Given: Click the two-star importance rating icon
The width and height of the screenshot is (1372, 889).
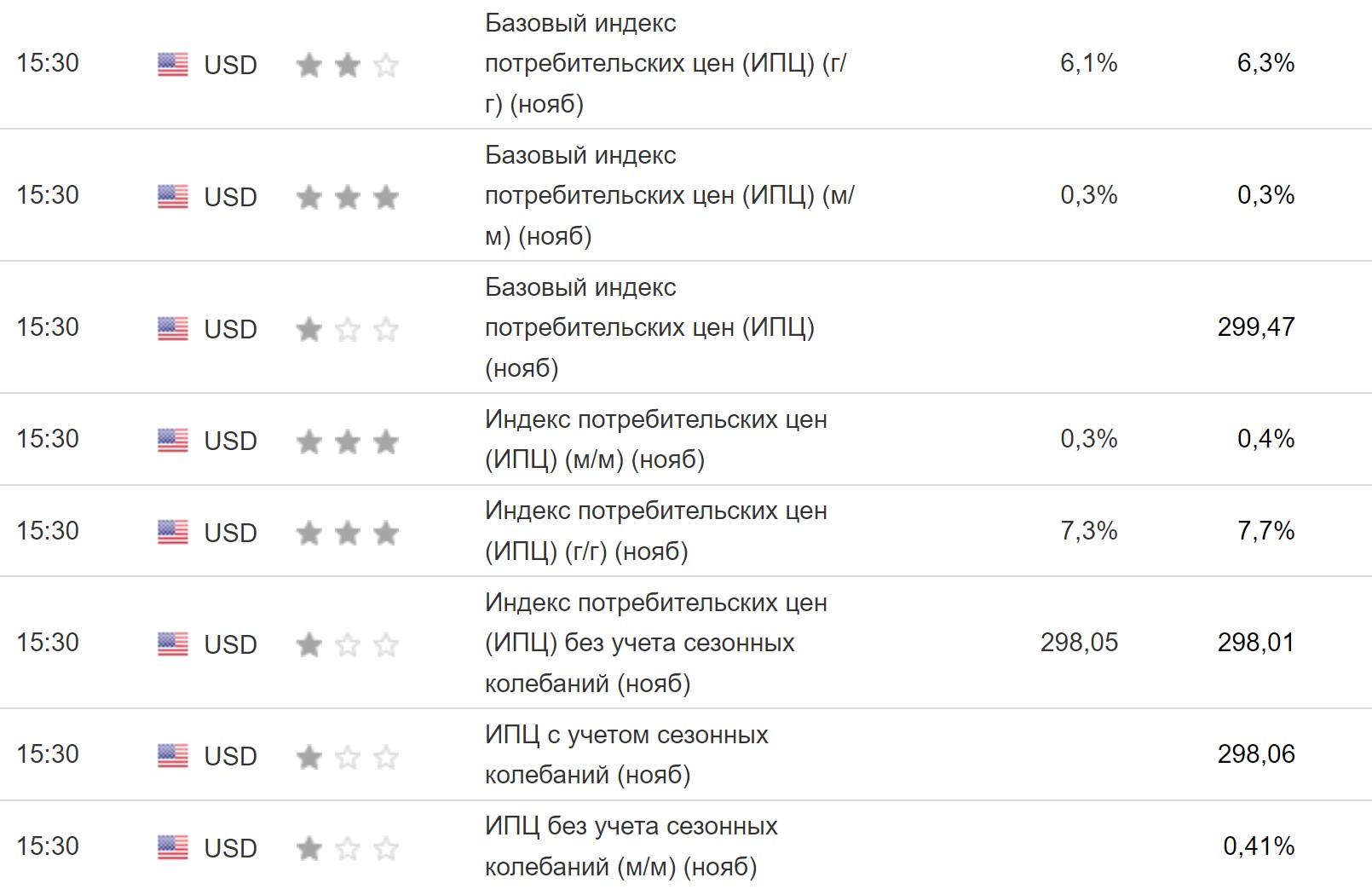Looking at the screenshot, I should pos(347,66).
